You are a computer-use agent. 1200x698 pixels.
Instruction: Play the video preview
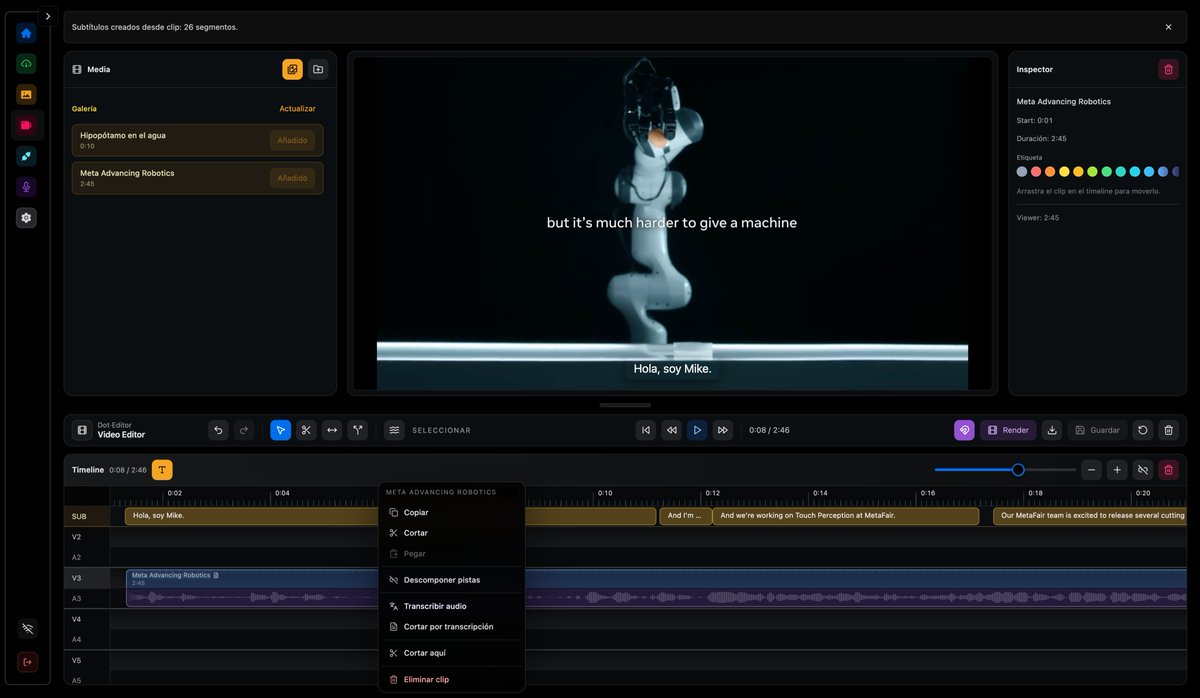(697, 430)
